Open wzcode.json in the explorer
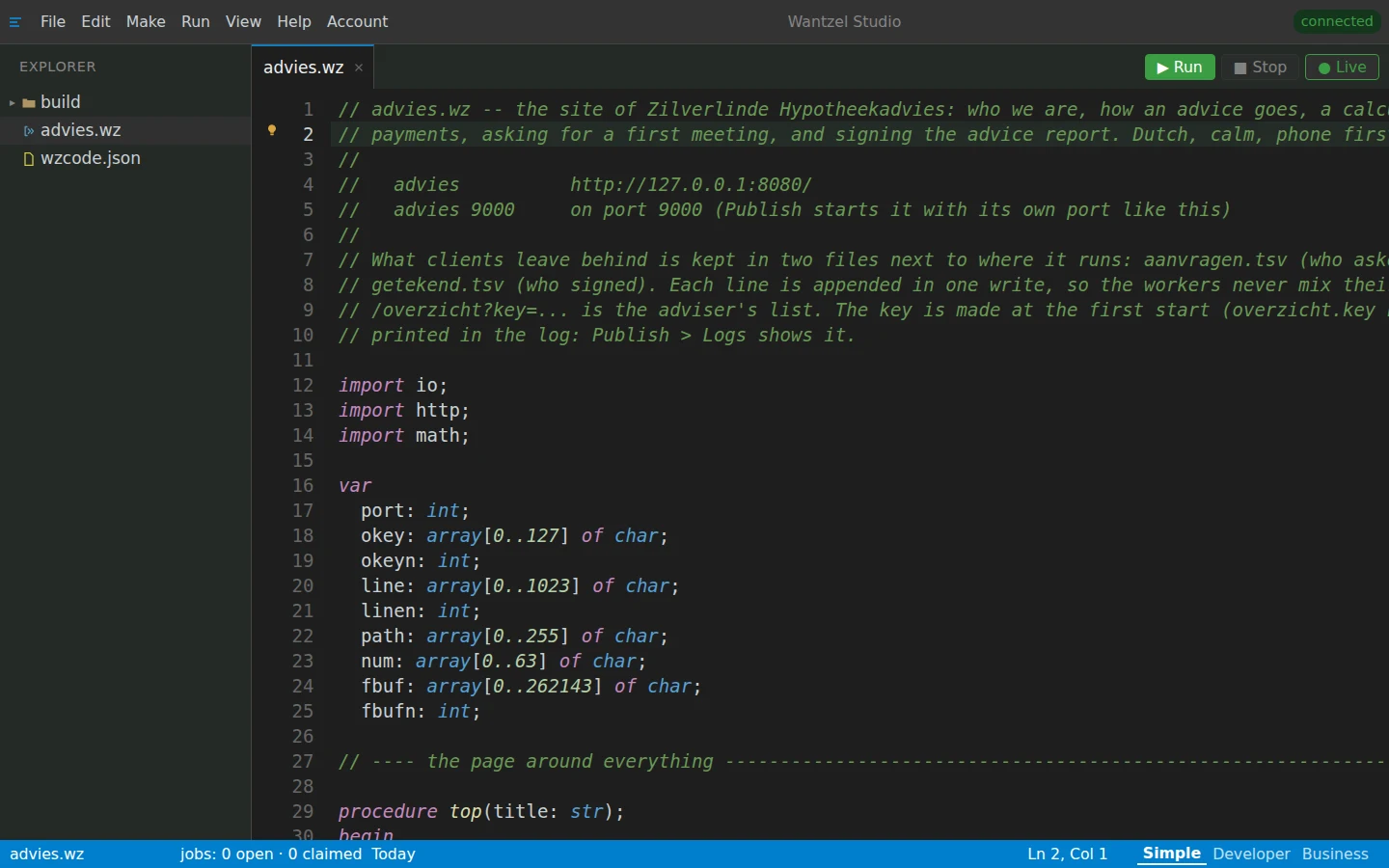The height and width of the screenshot is (868, 1389). tap(125, 158)
